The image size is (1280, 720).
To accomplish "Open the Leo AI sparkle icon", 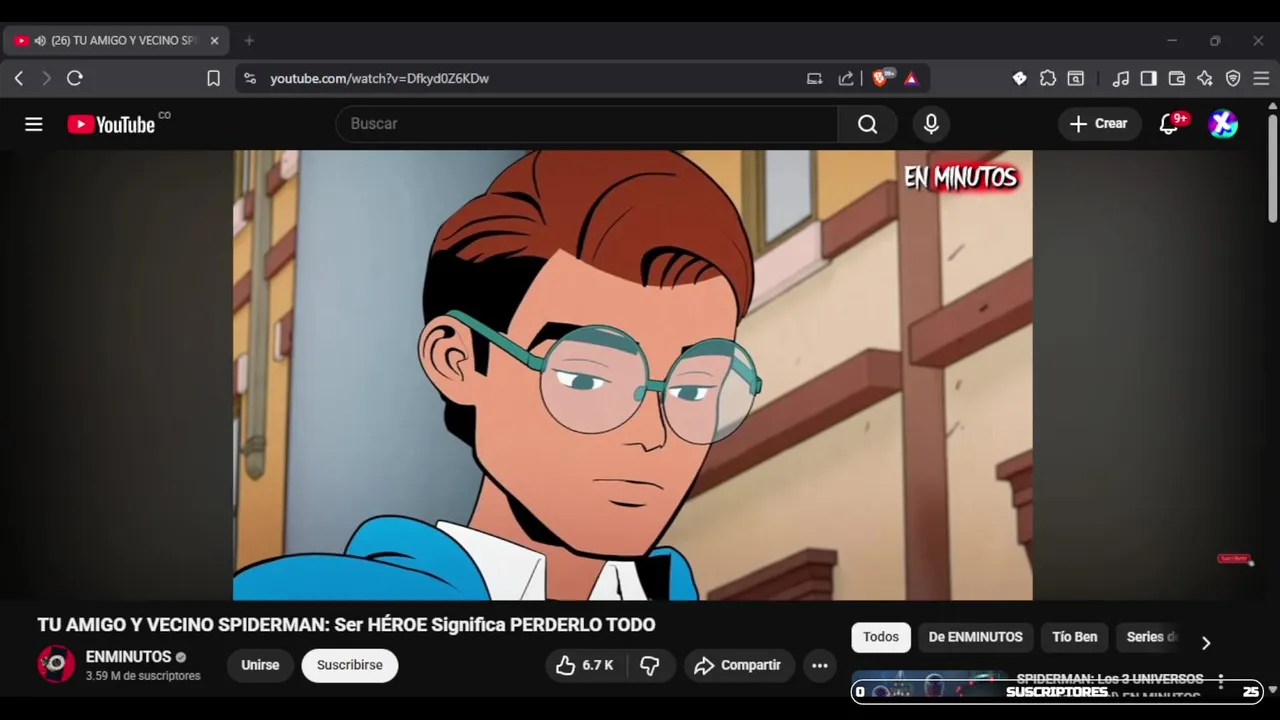I will pyautogui.click(x=1205, y=78).
